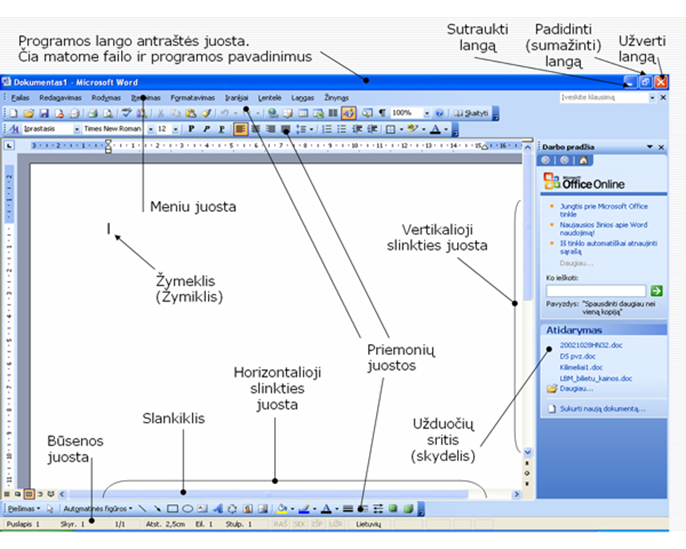The image size is (686, 549).
Task: Click the Columns icon
Action: coord(333,113)
